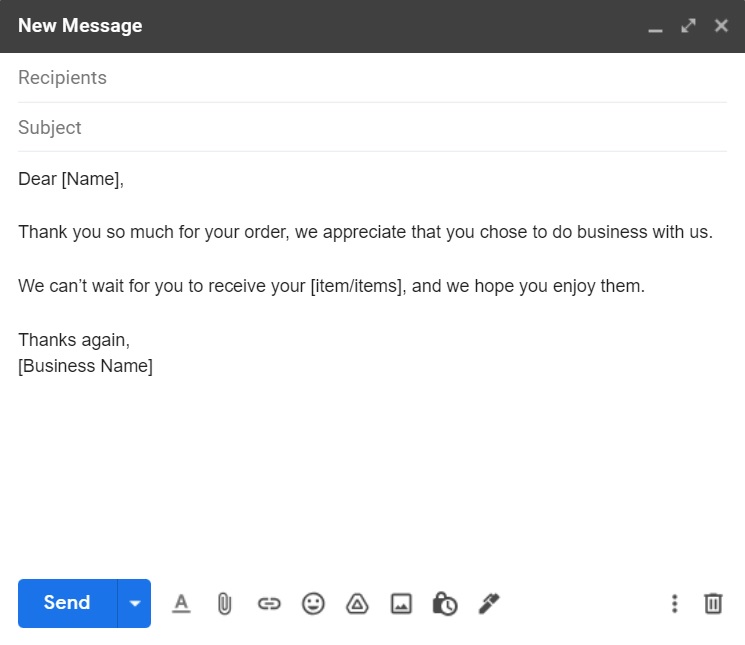Image resolution: width=745 pixels, height=645 pixels.
Task: Open the emoji picker
Action: pyautogui.click(x=313, y=603)
